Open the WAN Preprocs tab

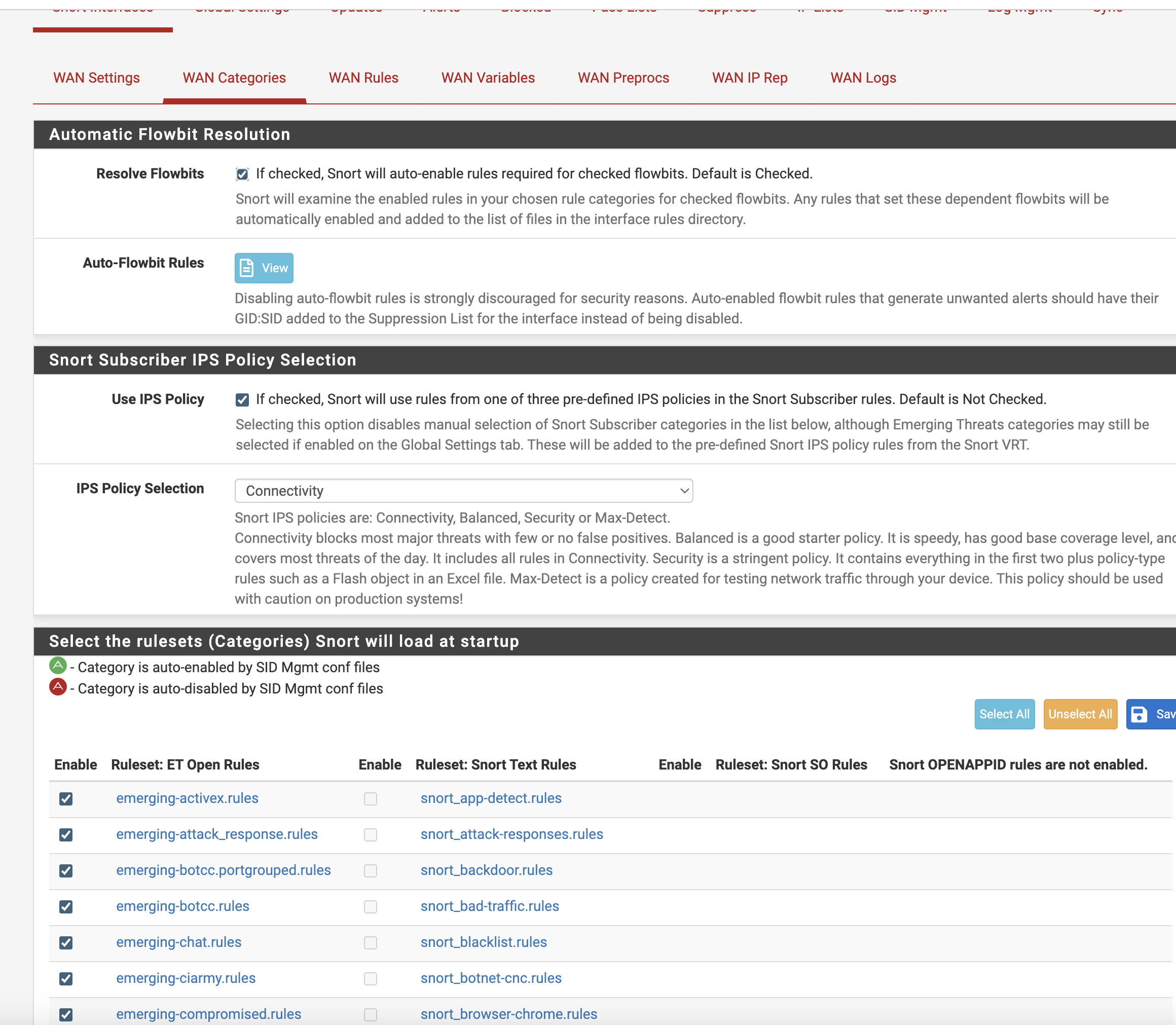[x=623, y=78]
